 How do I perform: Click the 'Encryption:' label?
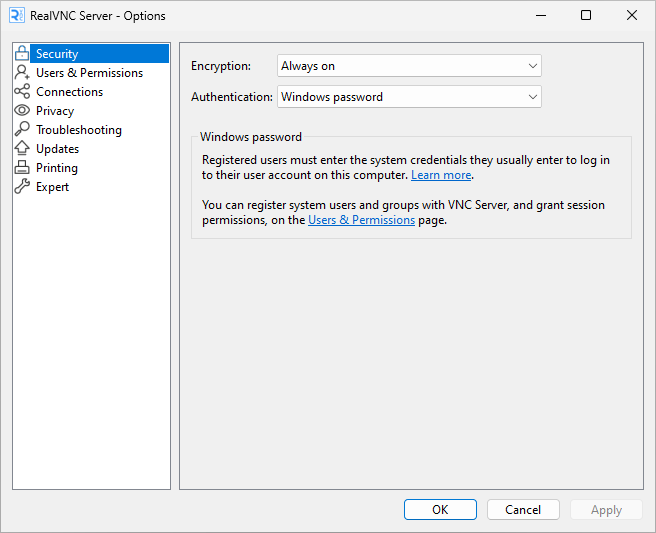click(221, 66)
